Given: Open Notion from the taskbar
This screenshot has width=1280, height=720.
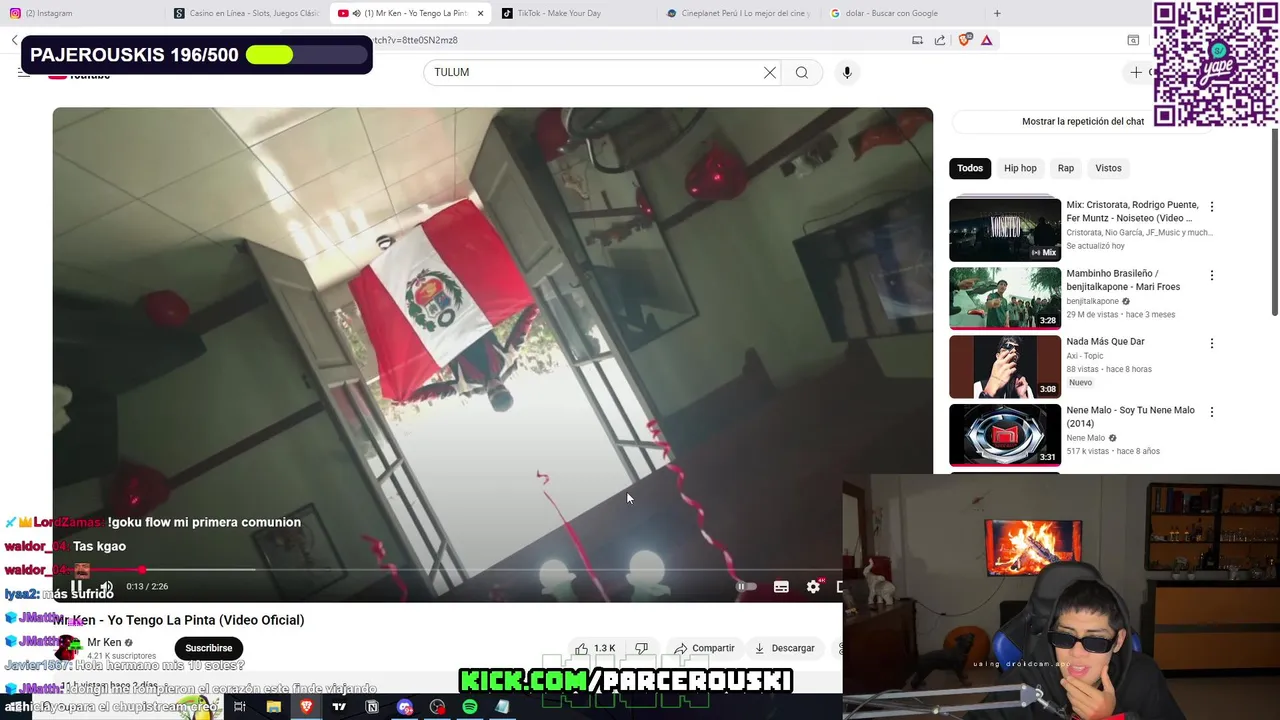Looking at the screenshot, I should click(372, 707).
